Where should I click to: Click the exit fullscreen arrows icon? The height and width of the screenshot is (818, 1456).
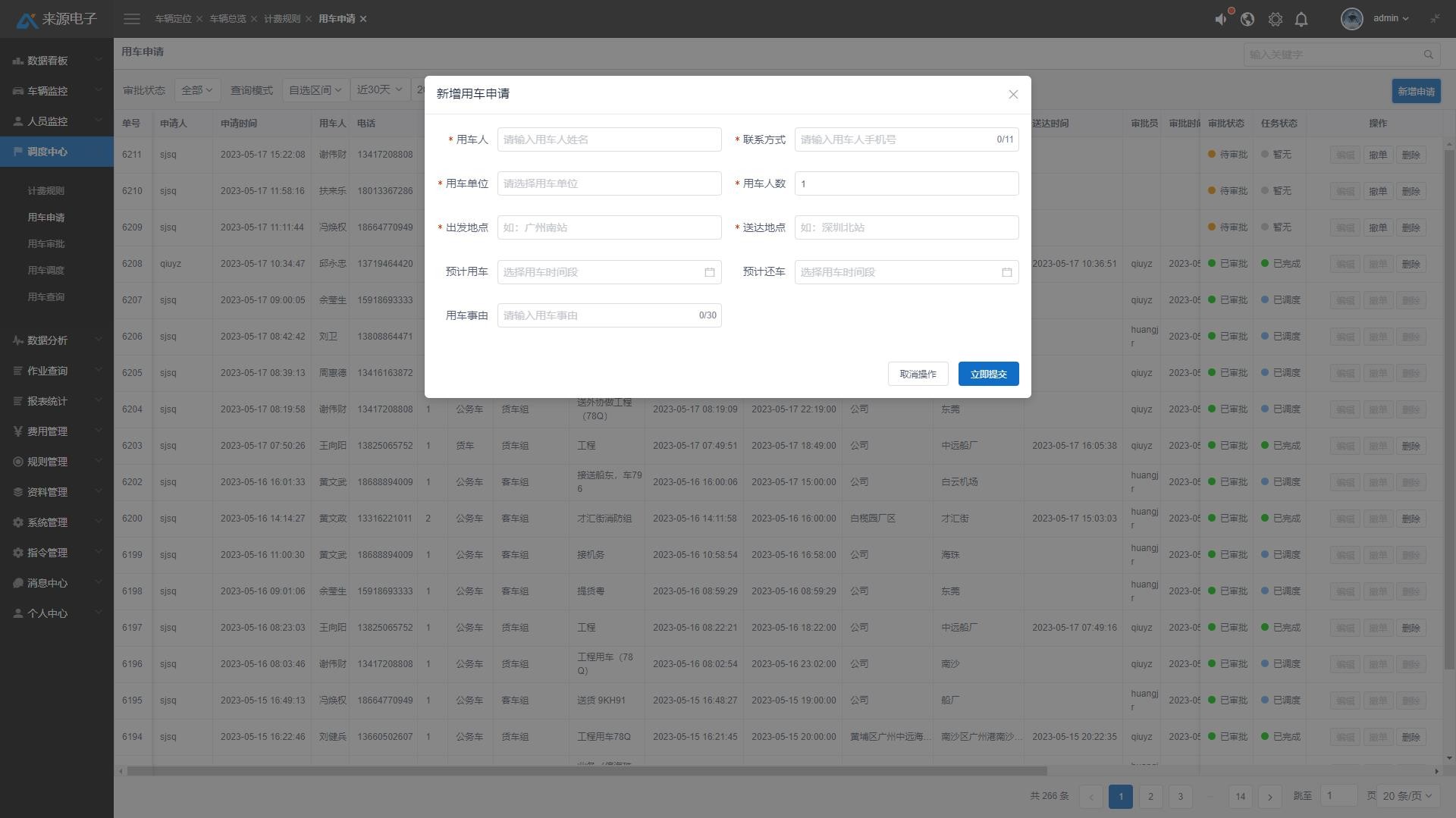click(1435, 19)
